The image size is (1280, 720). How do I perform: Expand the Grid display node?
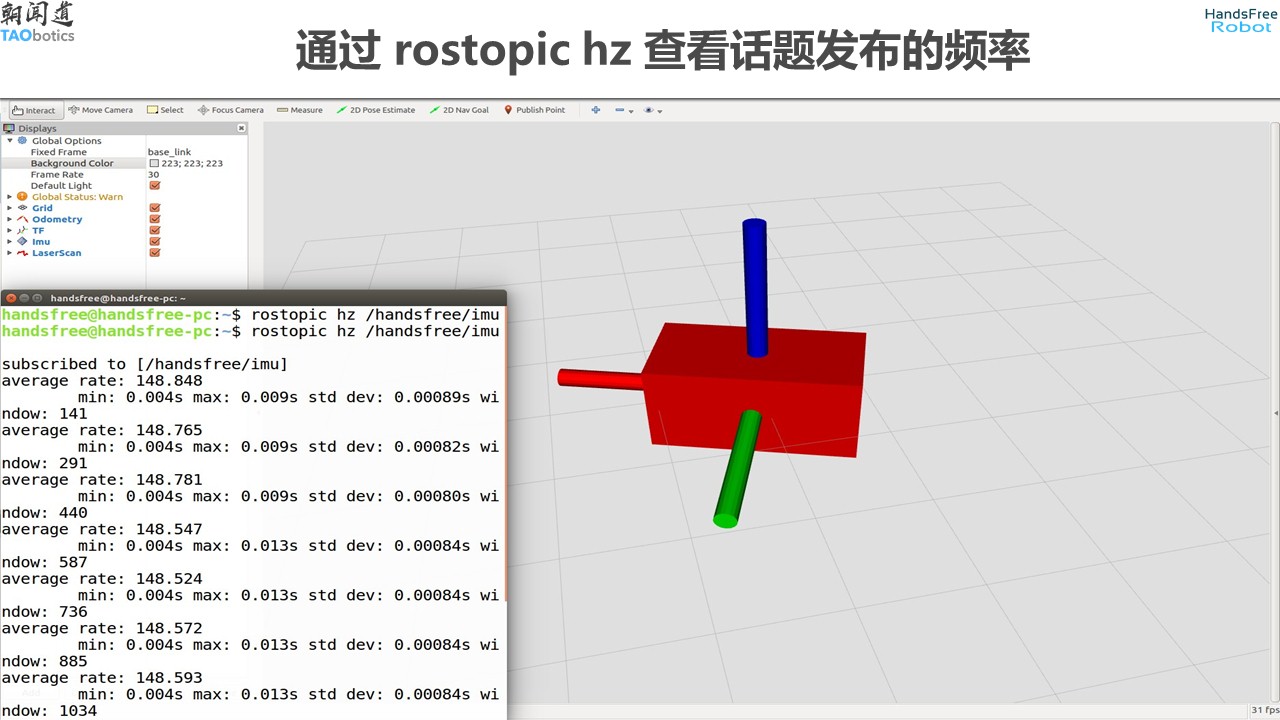[x=10, y=208]
